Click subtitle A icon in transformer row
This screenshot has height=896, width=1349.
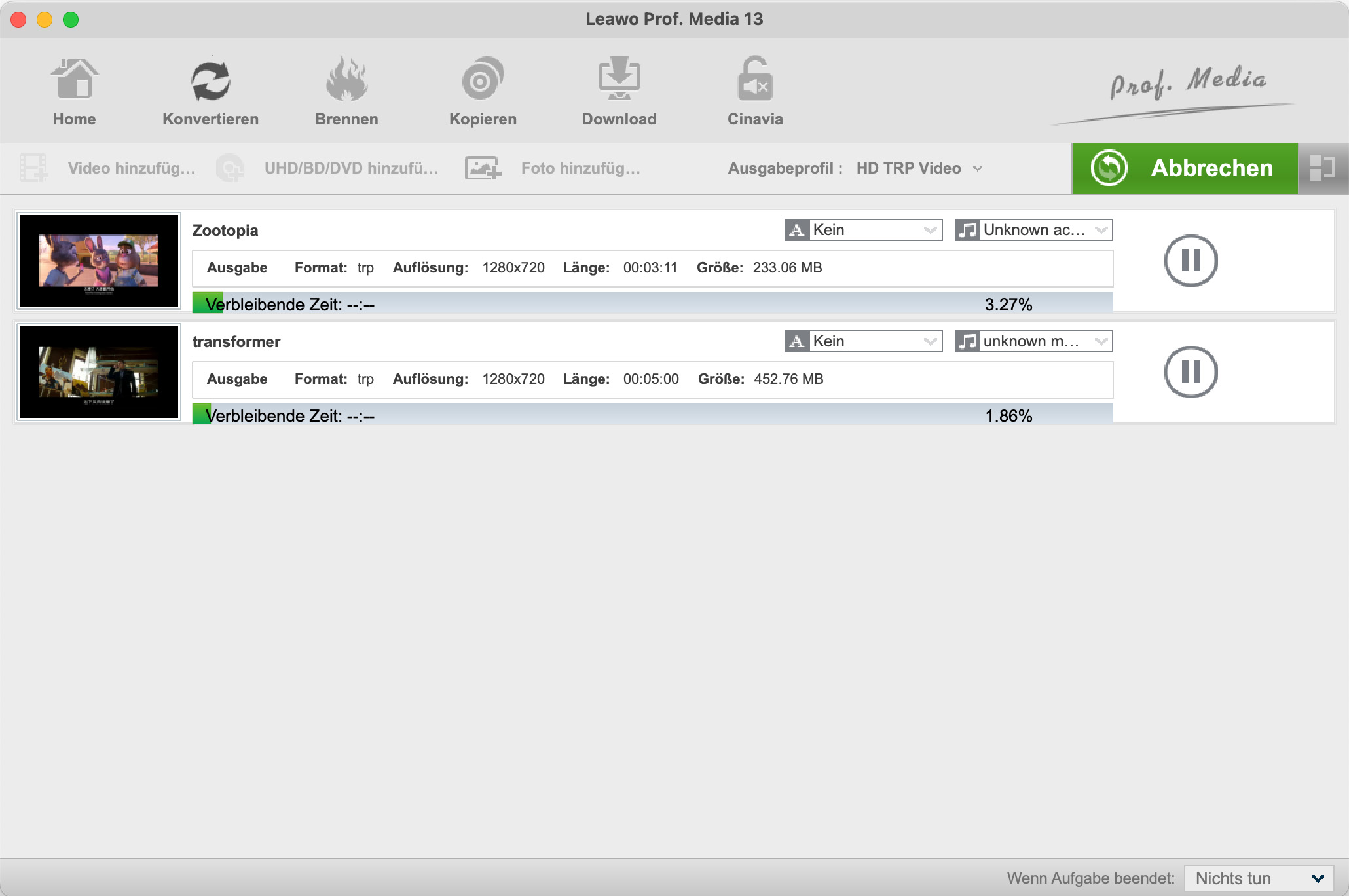click(x=797, y=341)
